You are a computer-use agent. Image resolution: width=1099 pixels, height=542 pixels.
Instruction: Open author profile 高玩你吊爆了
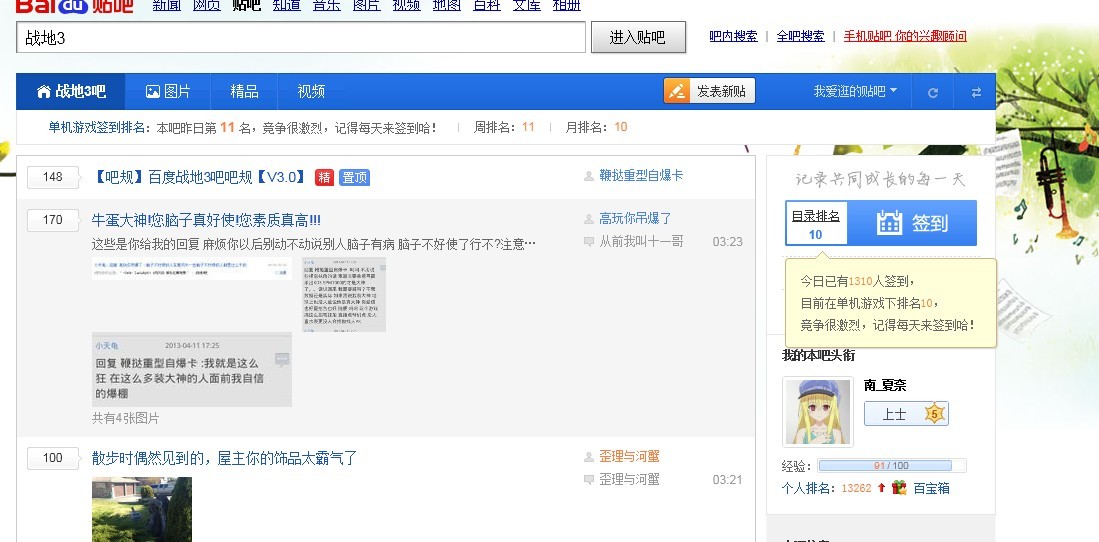635,219
